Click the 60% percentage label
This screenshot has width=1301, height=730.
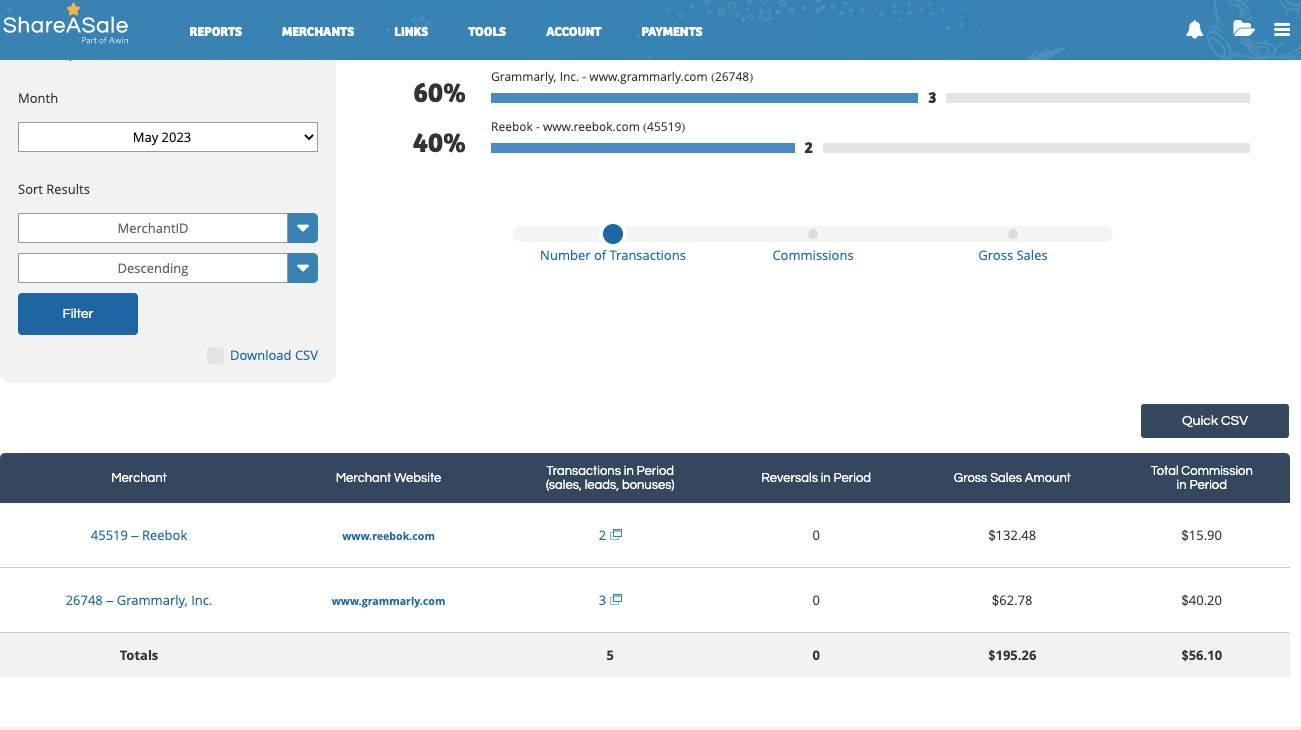point(439,93)
